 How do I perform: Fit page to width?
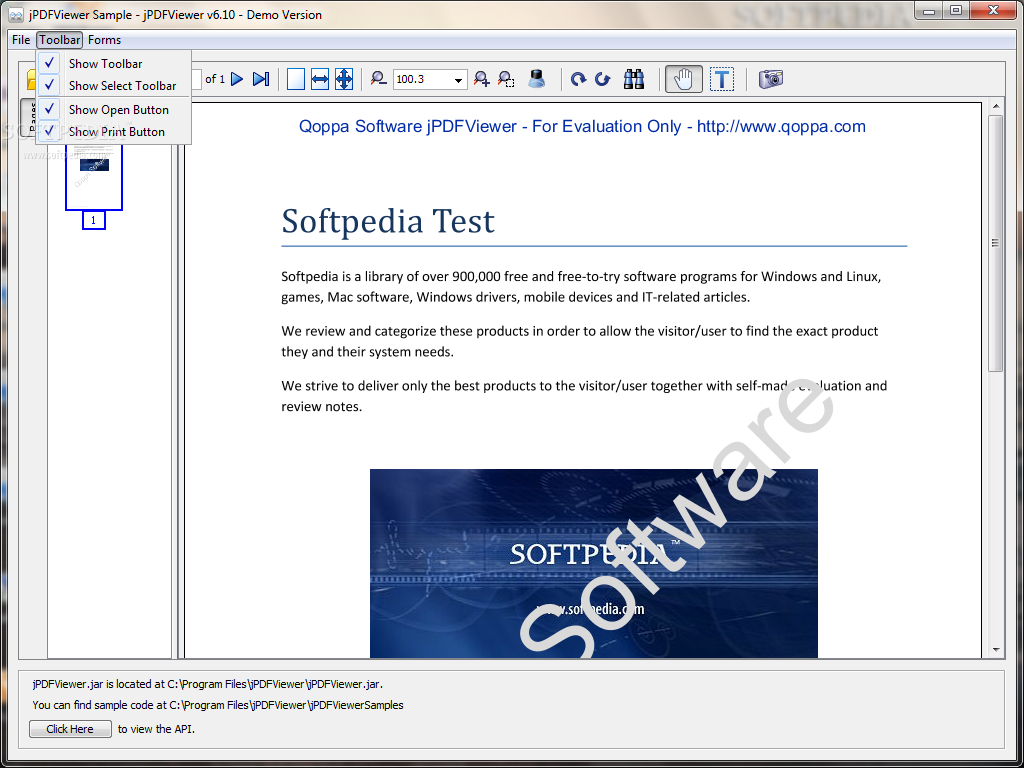coord(320,79)
